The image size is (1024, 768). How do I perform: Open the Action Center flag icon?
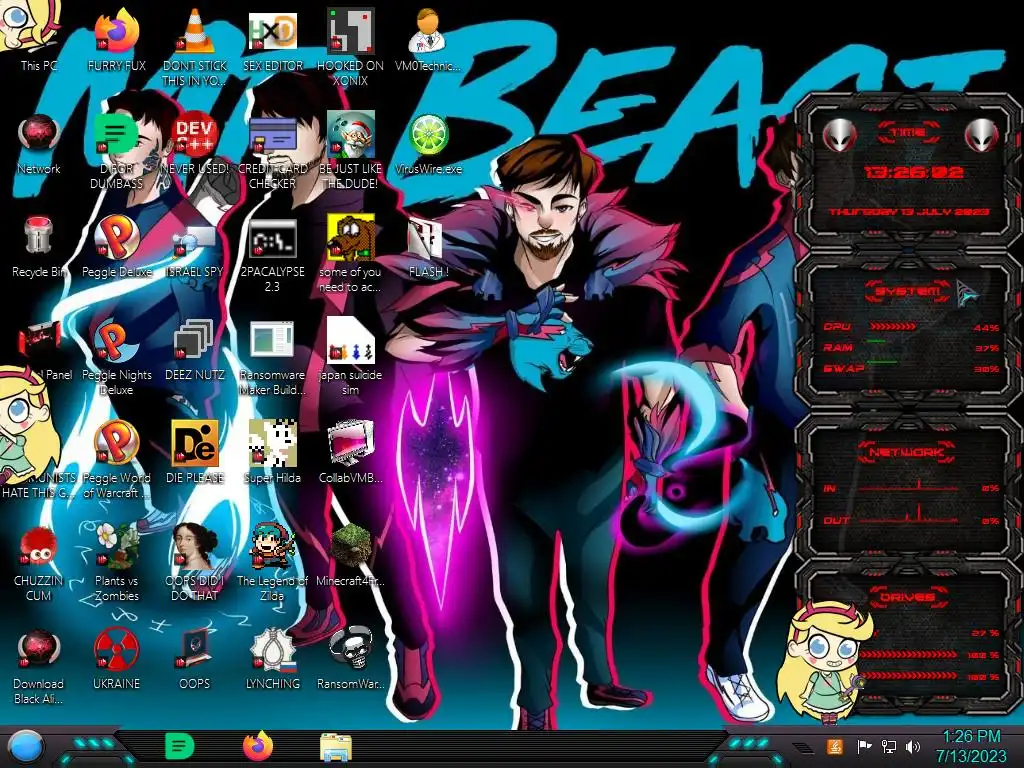pyautogui.click(x=864, y=747)
